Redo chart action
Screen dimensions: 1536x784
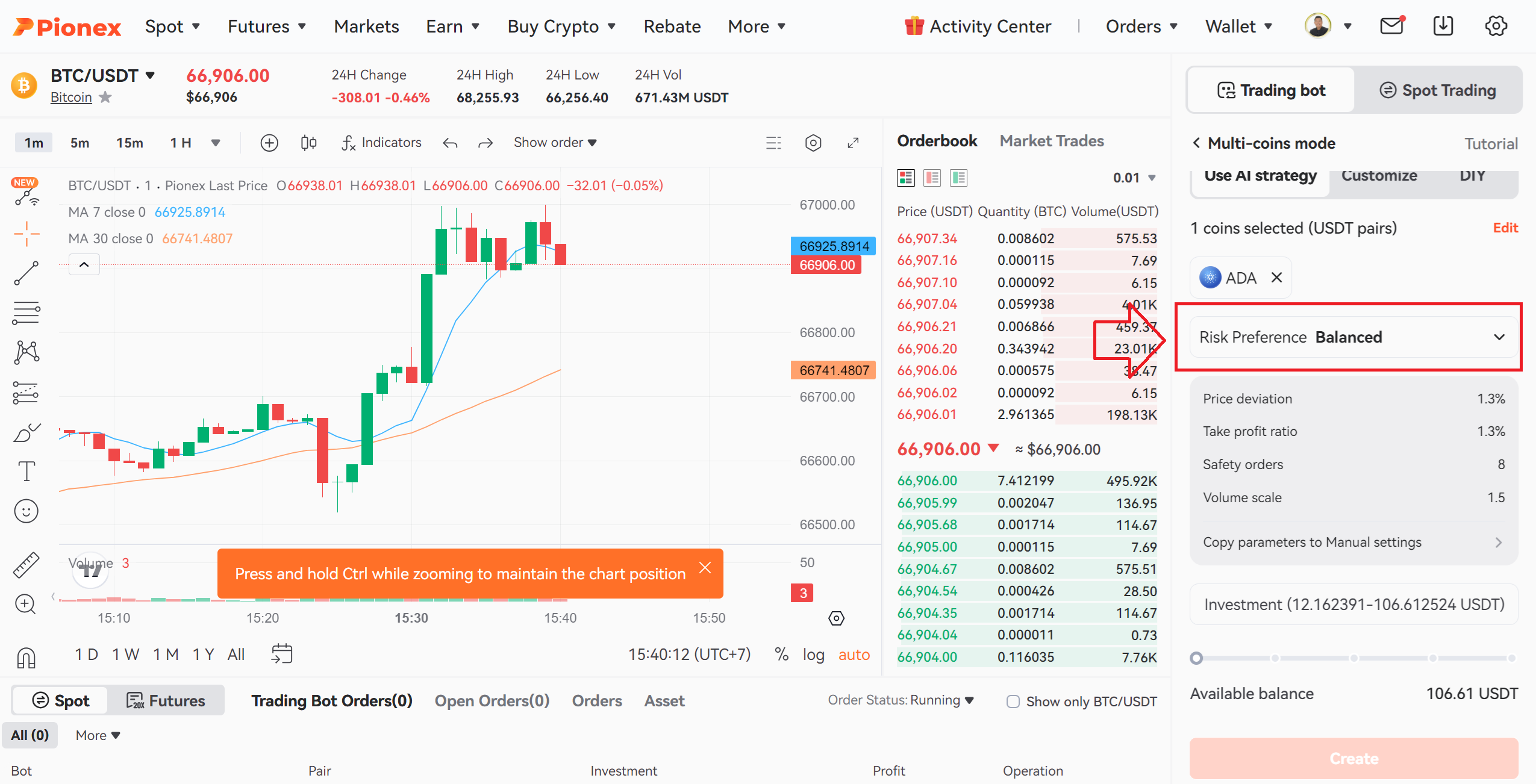tap(485, 143)
